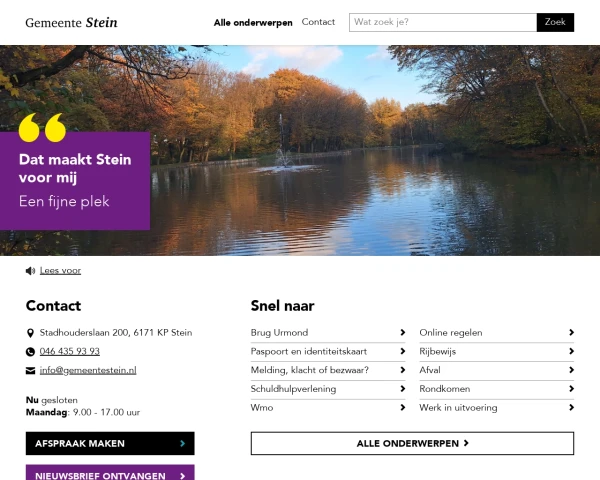Open the Alle onderwerpen menu item
The width and height of the screenshot is (600, 480).
[253, 23]
